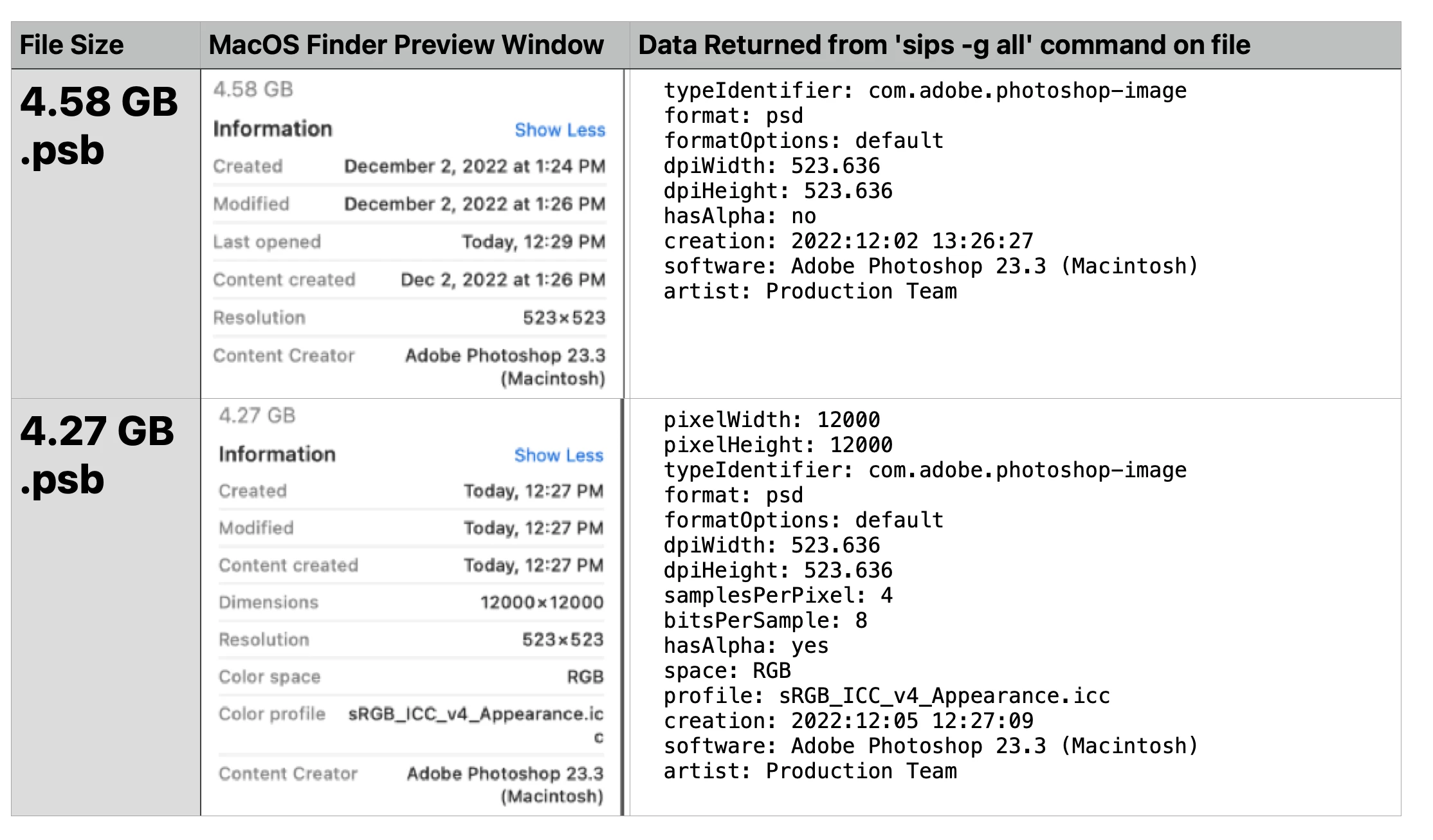Screen dimensions: 1433x840
Task: Click hasAlpha: yes line in second output
Action: [x=745, y=646]
